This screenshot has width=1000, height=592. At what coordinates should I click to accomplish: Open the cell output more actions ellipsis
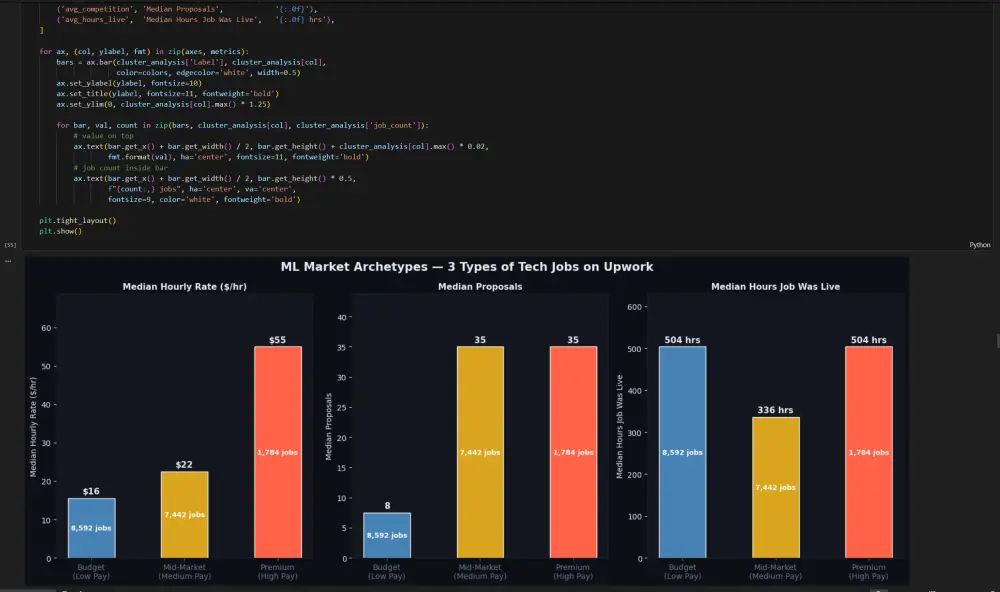[8, 261]
